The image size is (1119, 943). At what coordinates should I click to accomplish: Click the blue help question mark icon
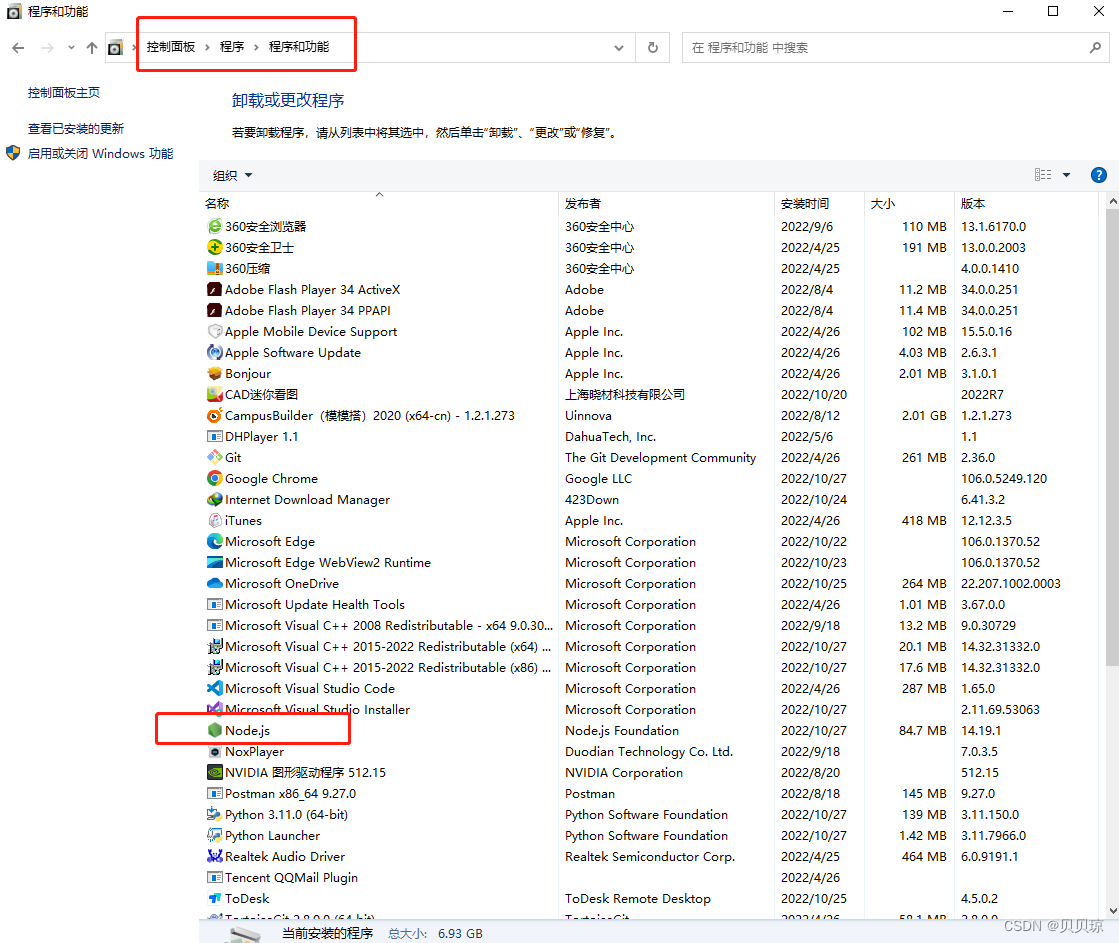tap(1098, 175)
